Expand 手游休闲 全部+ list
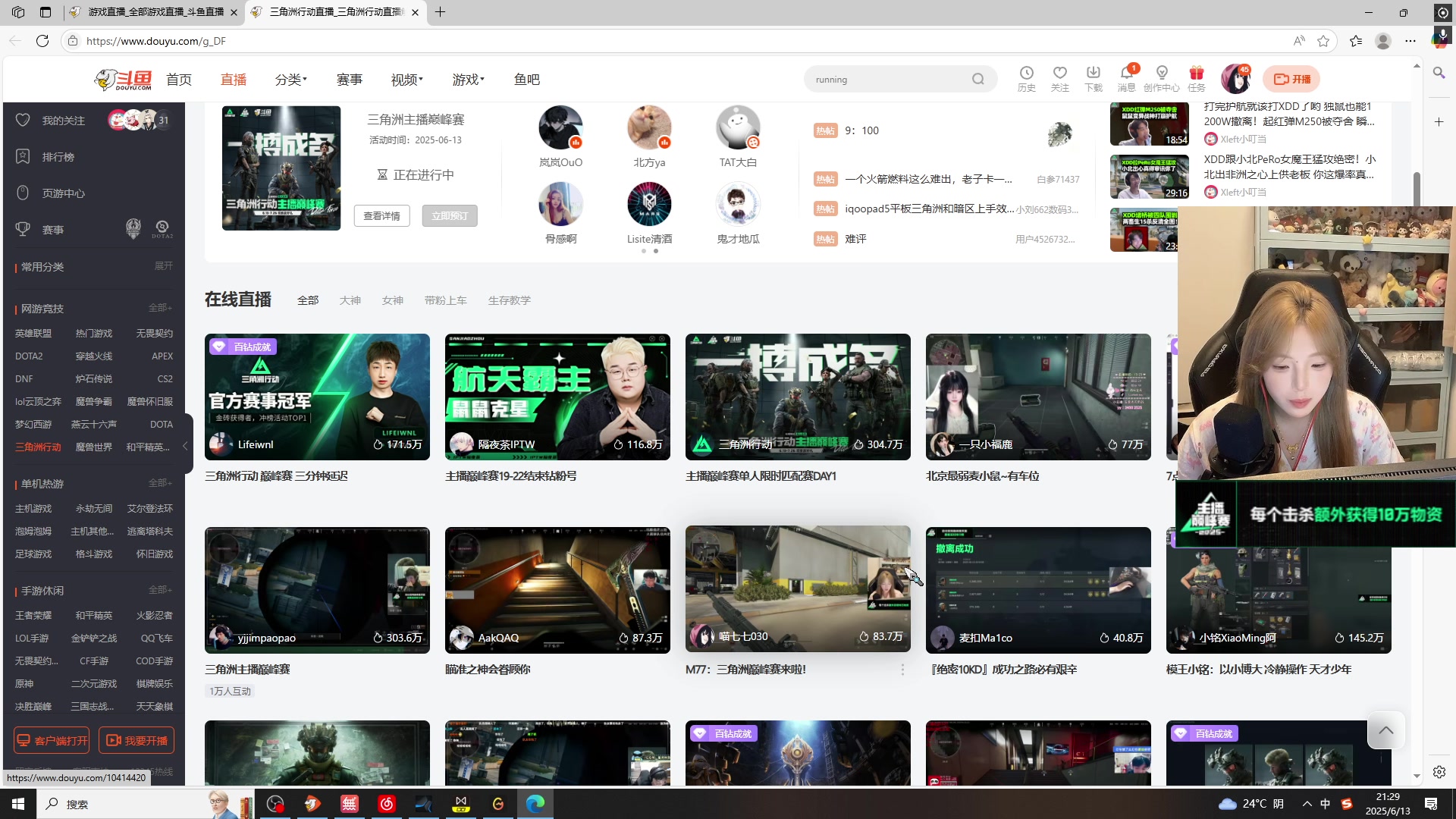 160,590
